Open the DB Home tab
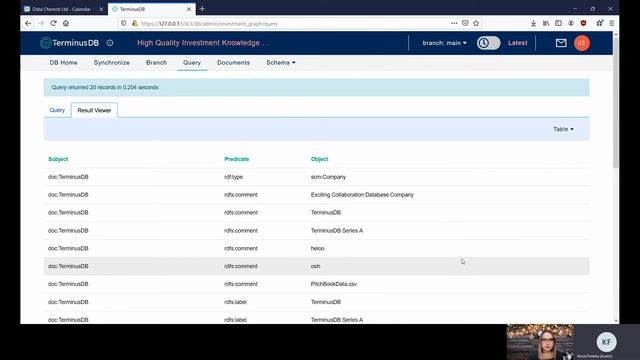 pyautogui.click(x=63, y=62)
